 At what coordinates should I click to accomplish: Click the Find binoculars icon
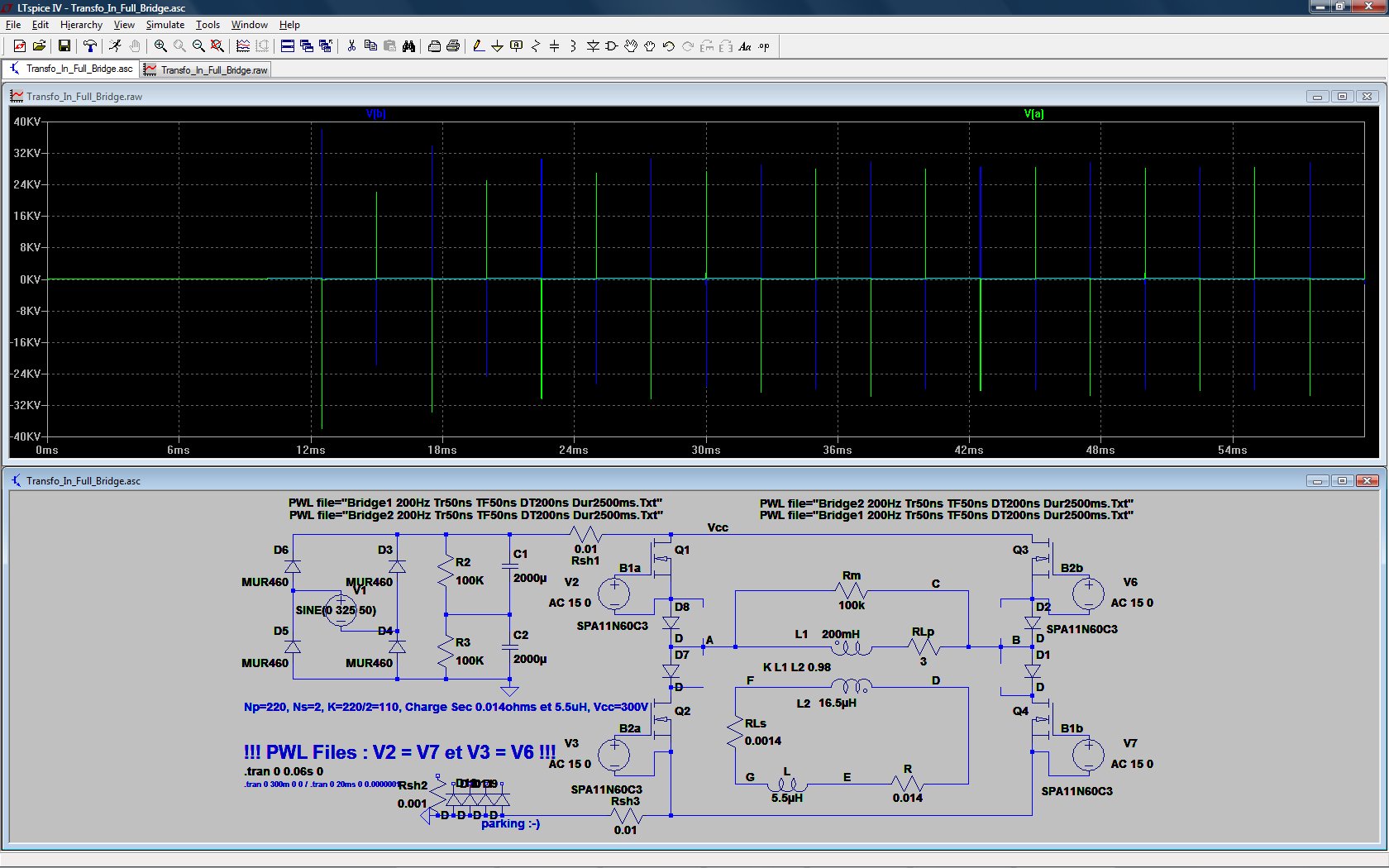408,46
